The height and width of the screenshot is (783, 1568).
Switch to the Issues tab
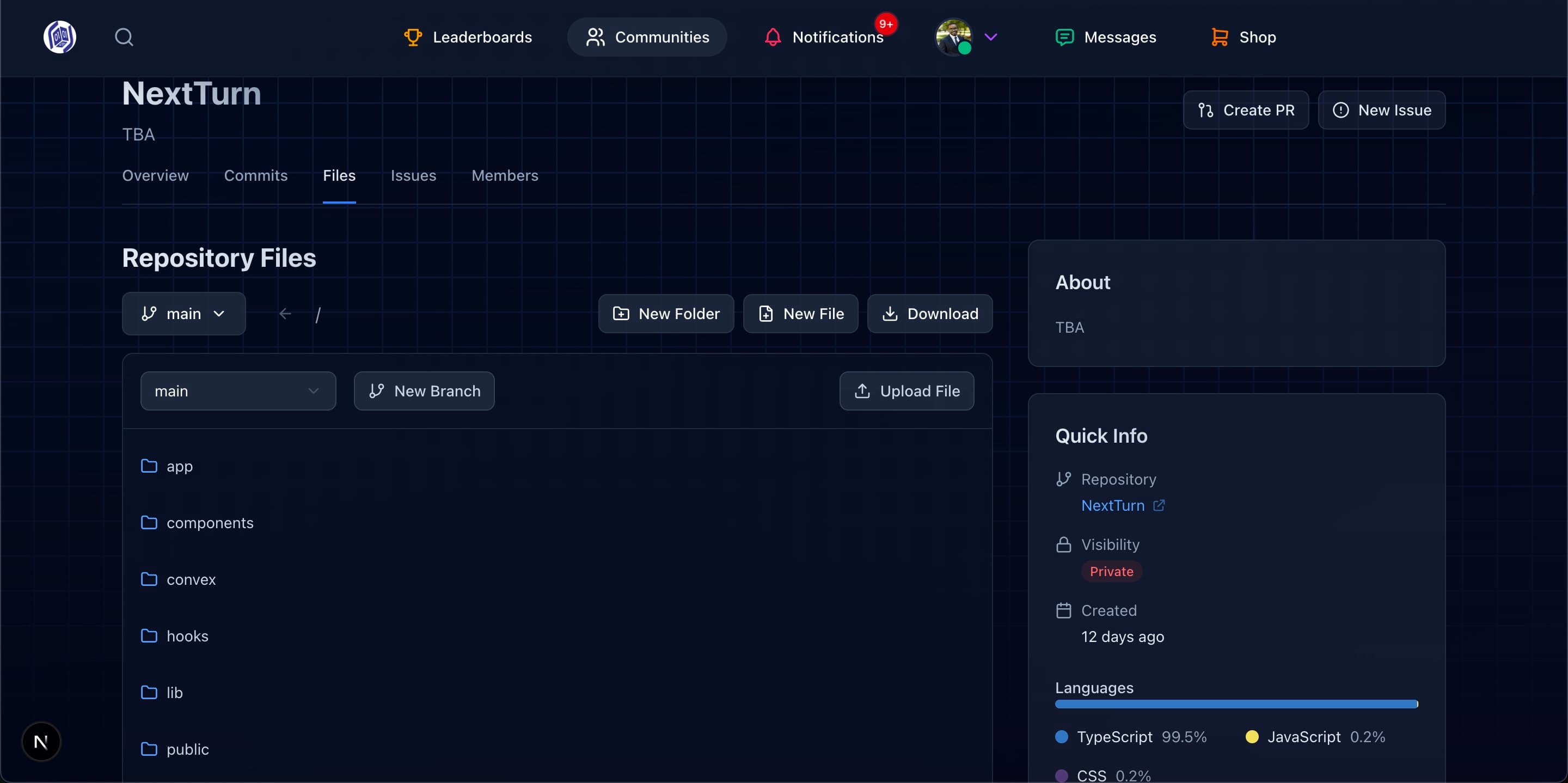(413, 175)
